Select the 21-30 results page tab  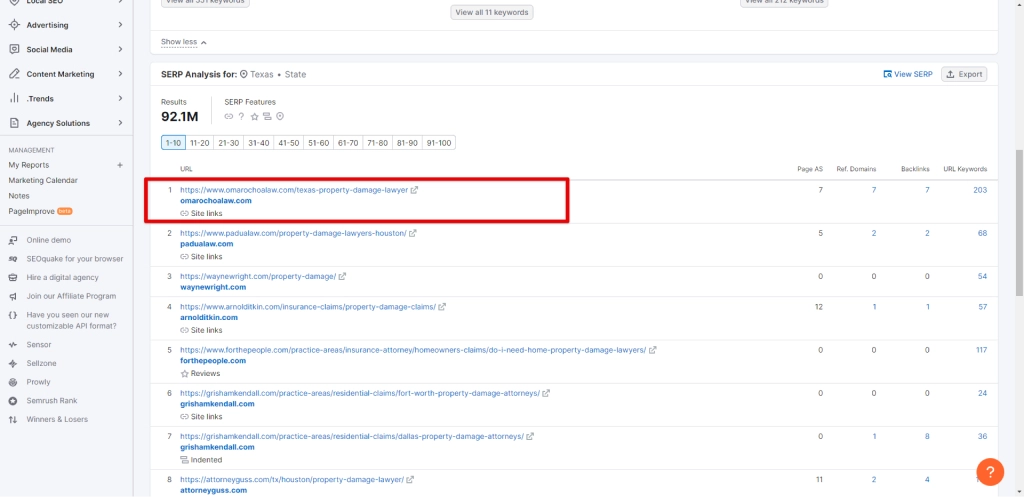(x=229, y=143)
